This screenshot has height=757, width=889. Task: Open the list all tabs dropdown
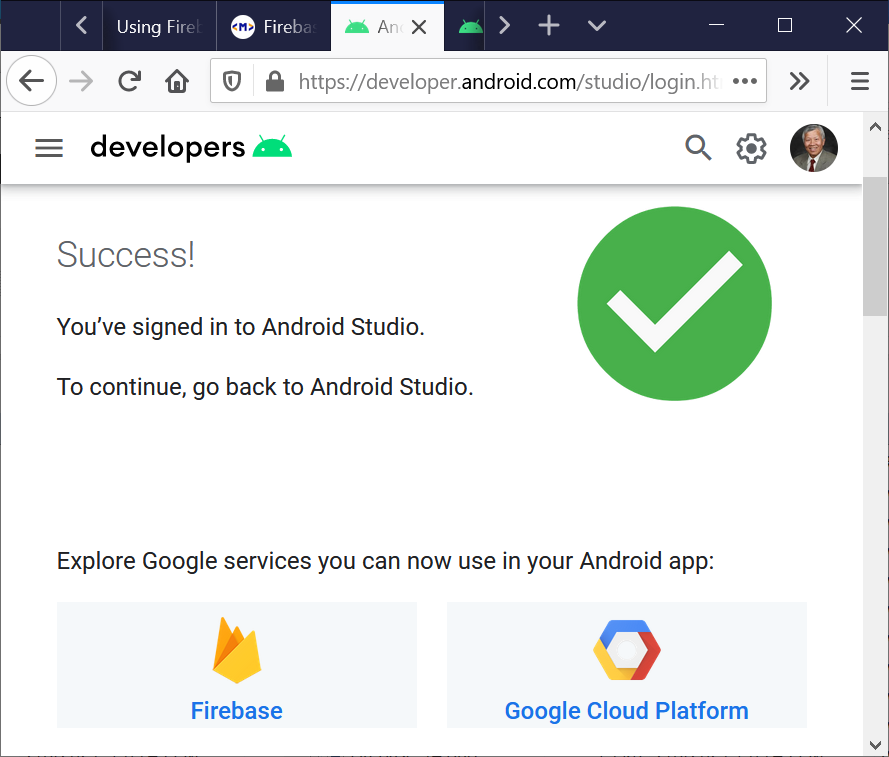[x=597, y=26]
